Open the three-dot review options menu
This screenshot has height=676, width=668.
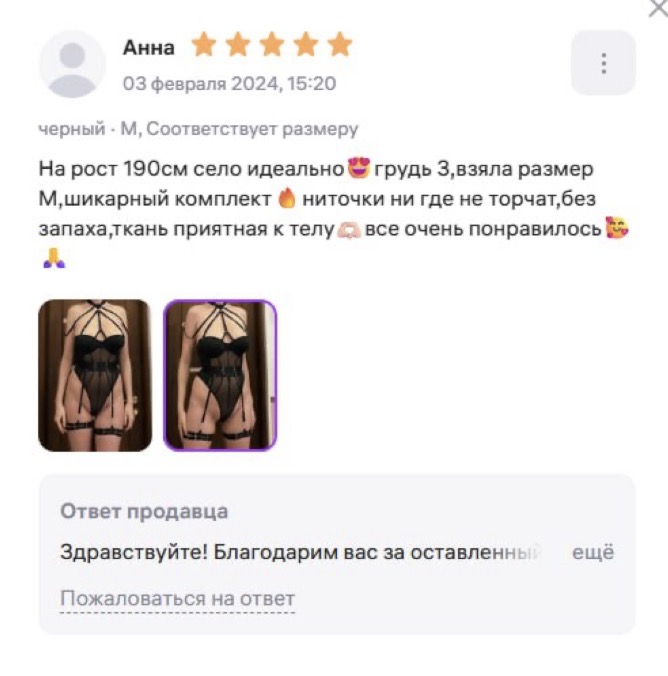pos(603,63)
